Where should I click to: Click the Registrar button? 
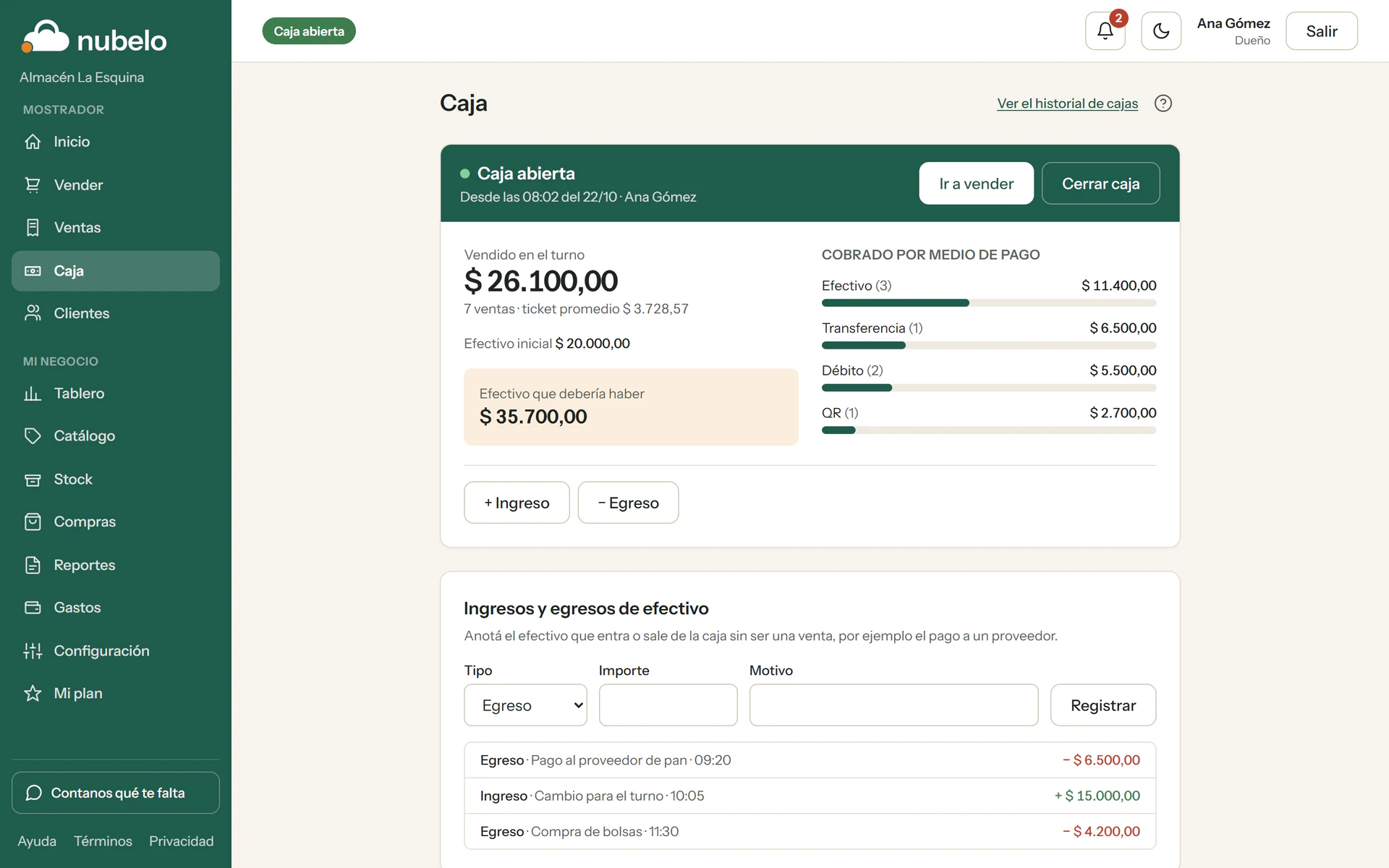point(1103,705)
